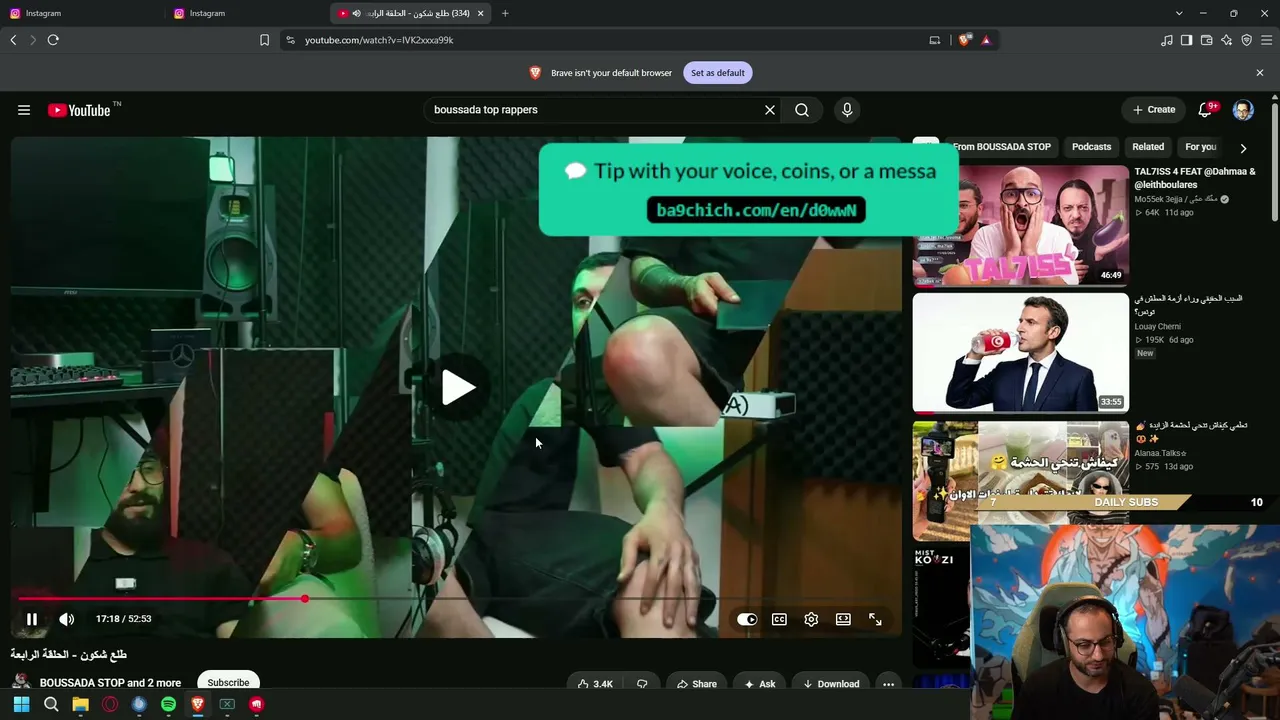Switch to the first Instagram tab
Image resolution: width=1280 pixels, height=720 pixels.
(x=82, y=13)
